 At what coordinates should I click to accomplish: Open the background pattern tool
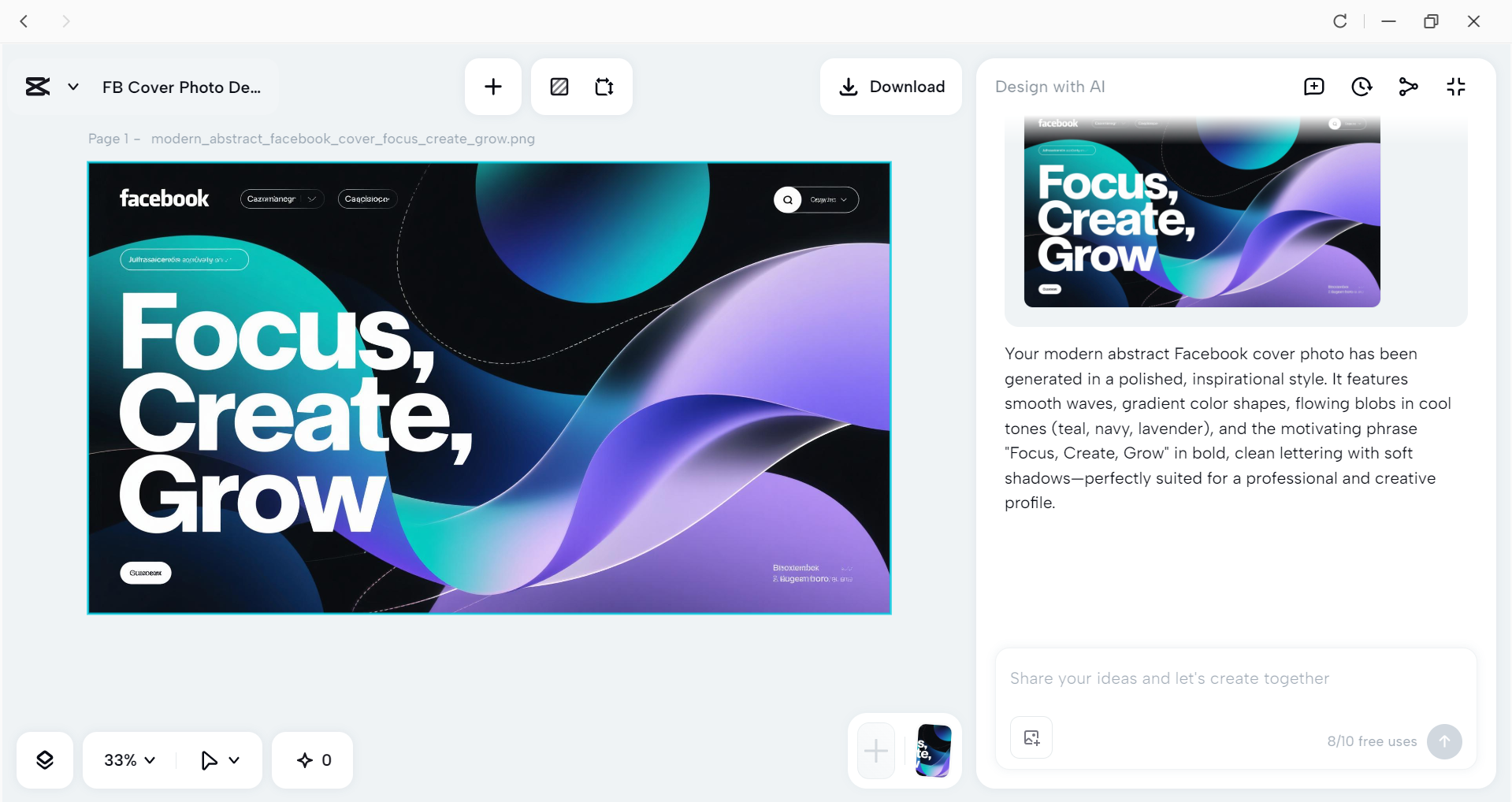tap(559, 87)
